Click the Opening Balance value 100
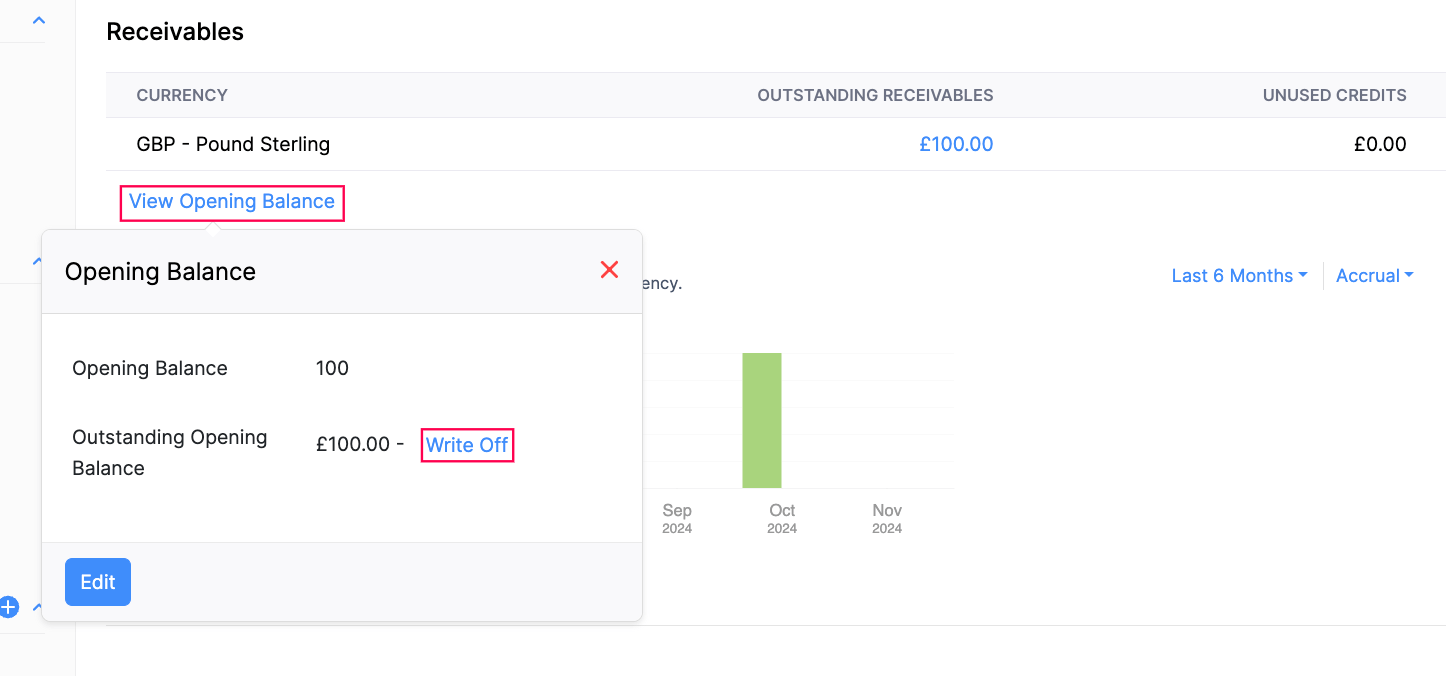This screenshot has height=676, width=1446. (332, 368)
